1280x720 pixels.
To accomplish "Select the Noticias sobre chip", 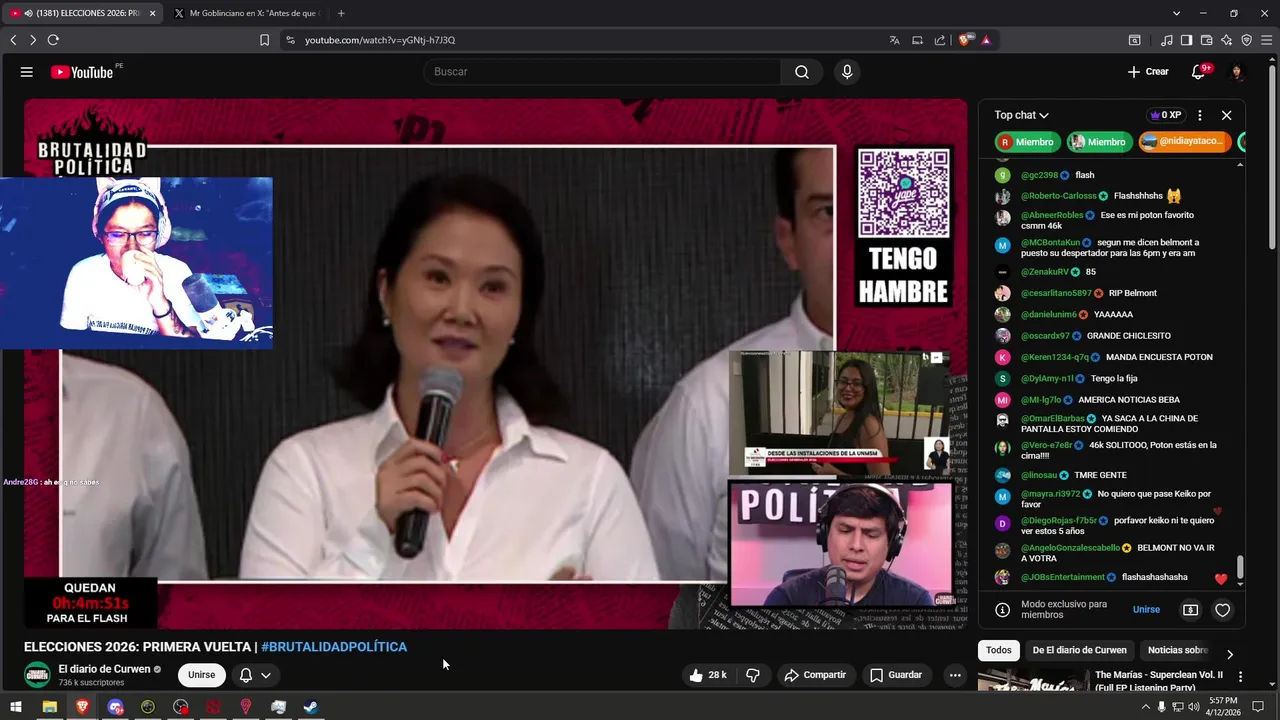I will [x=1178, y=650].
